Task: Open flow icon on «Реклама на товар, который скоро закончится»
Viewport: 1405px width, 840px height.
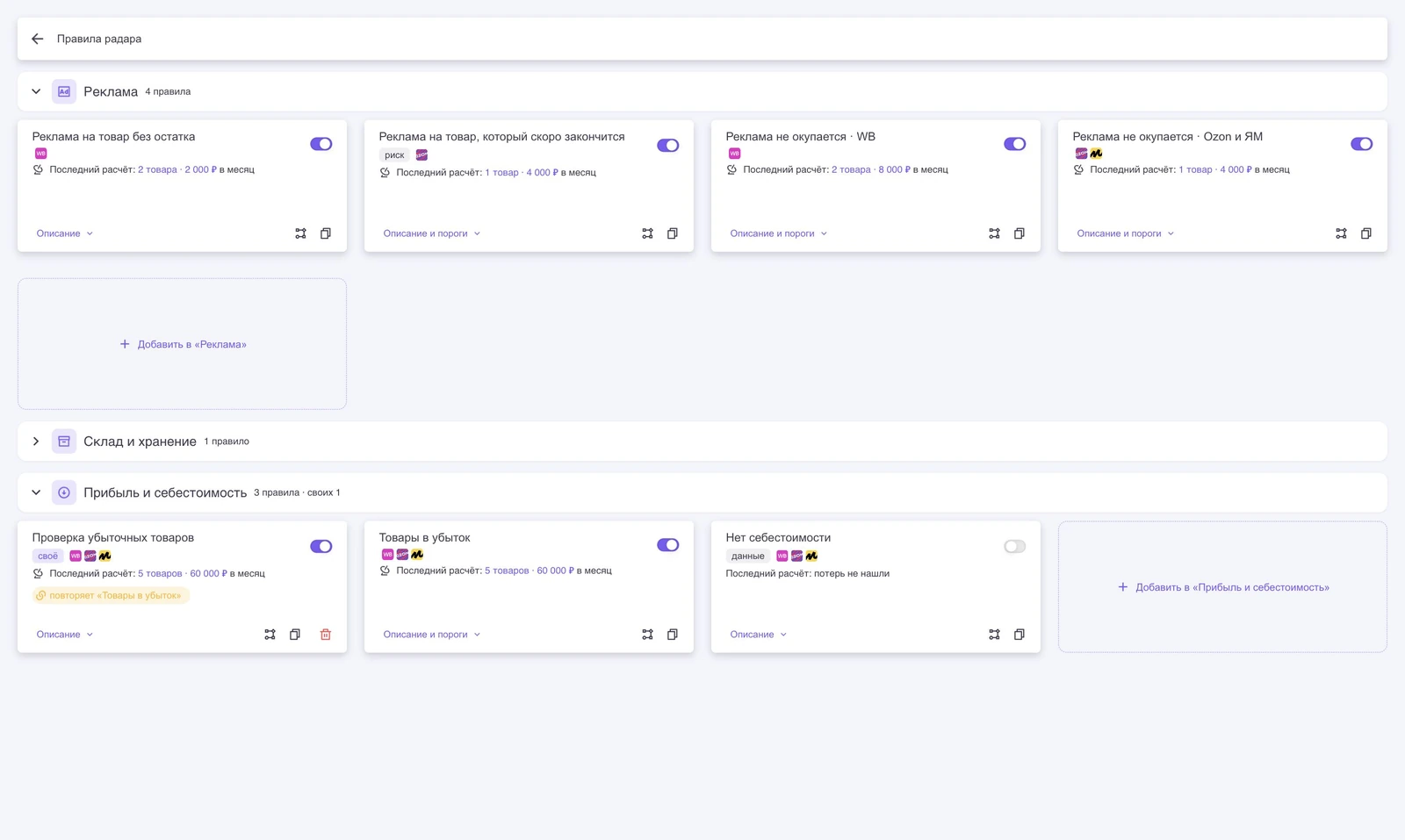Action: (x=647, y=233)
